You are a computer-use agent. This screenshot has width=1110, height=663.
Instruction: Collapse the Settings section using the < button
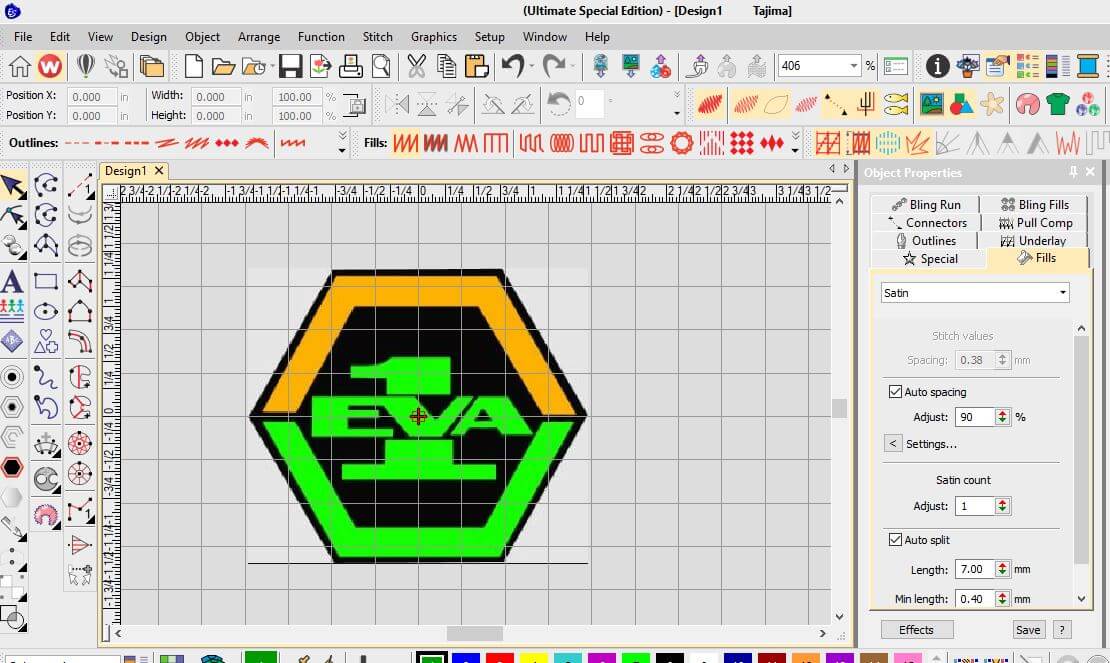point(893,444)
